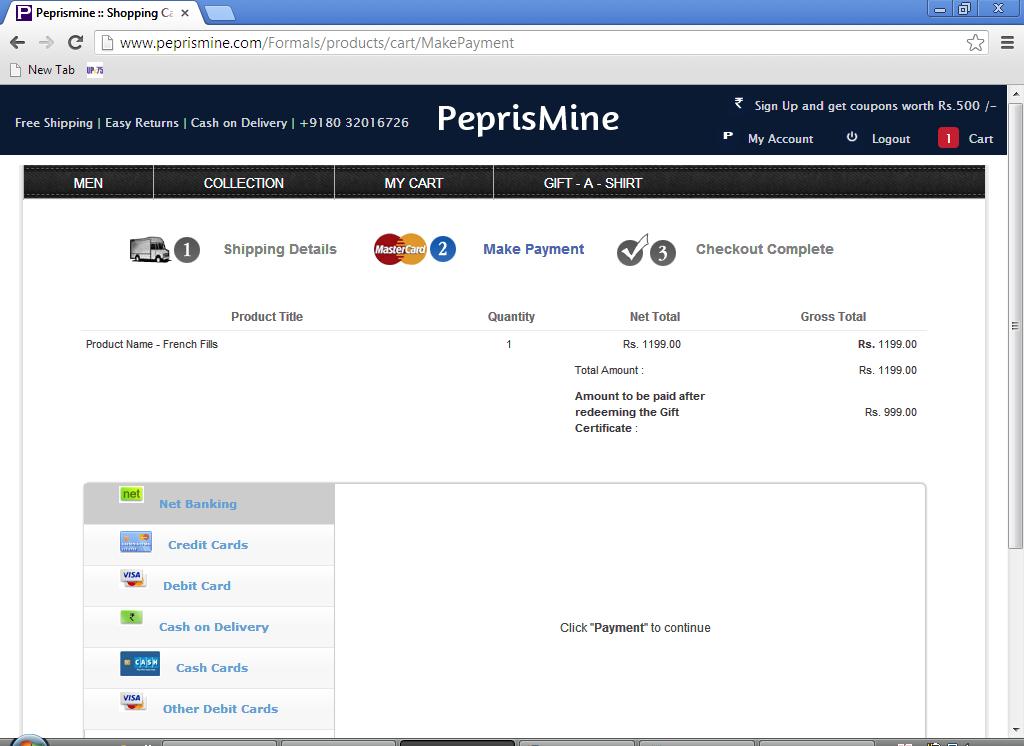Viewport: 1024px width, 746px height.
Task: Open the MEN menu item
Action: [x=88, y=183]
